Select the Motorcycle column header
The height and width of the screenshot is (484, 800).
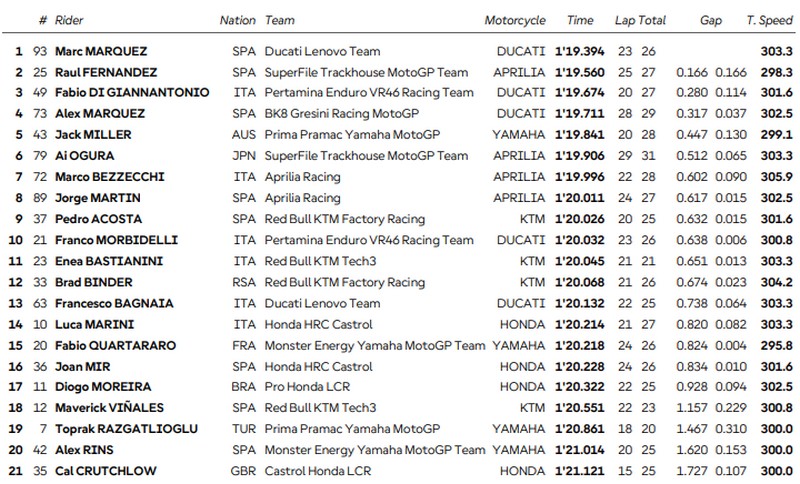[515, 20]
